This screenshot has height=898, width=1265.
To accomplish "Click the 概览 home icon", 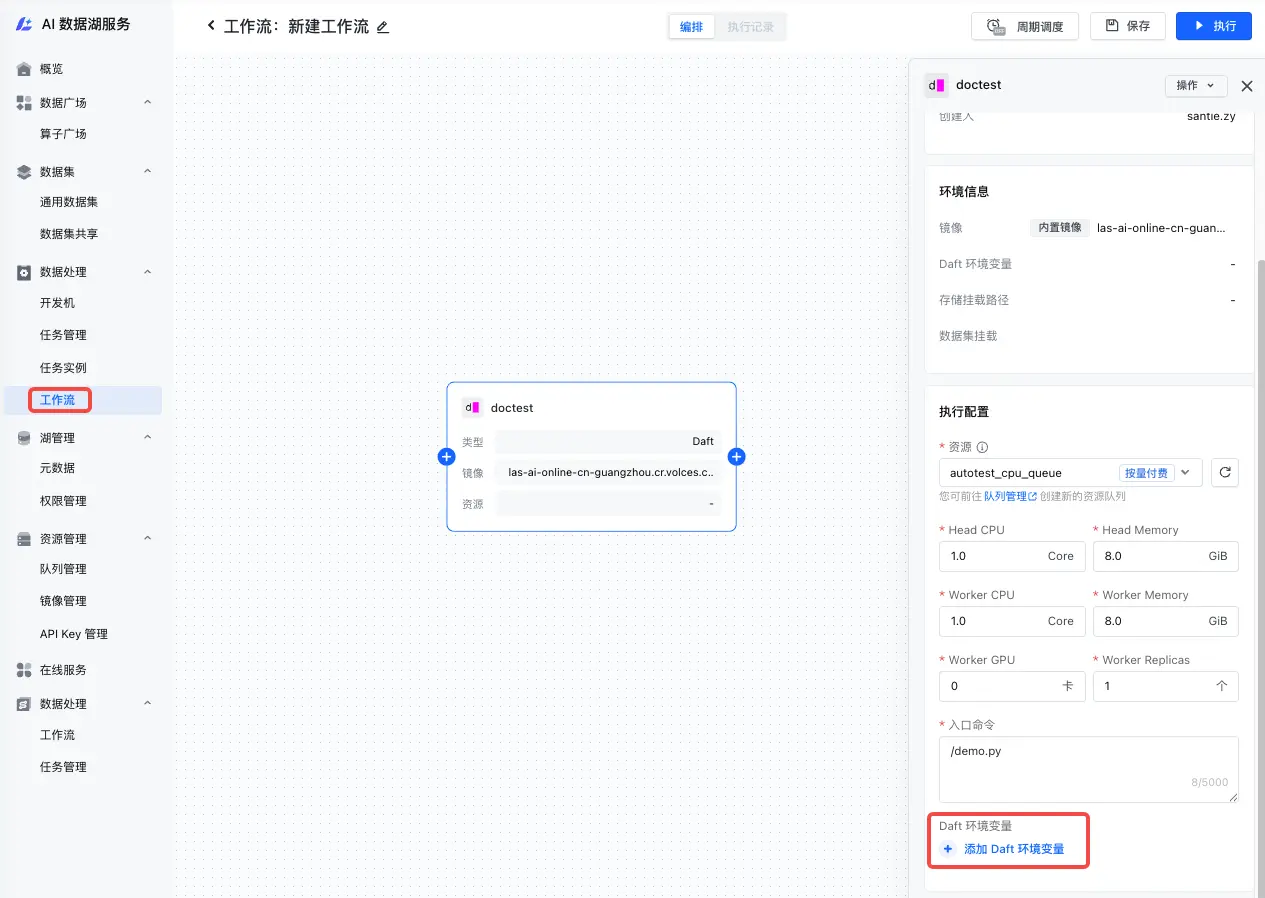I will [24, 69].
